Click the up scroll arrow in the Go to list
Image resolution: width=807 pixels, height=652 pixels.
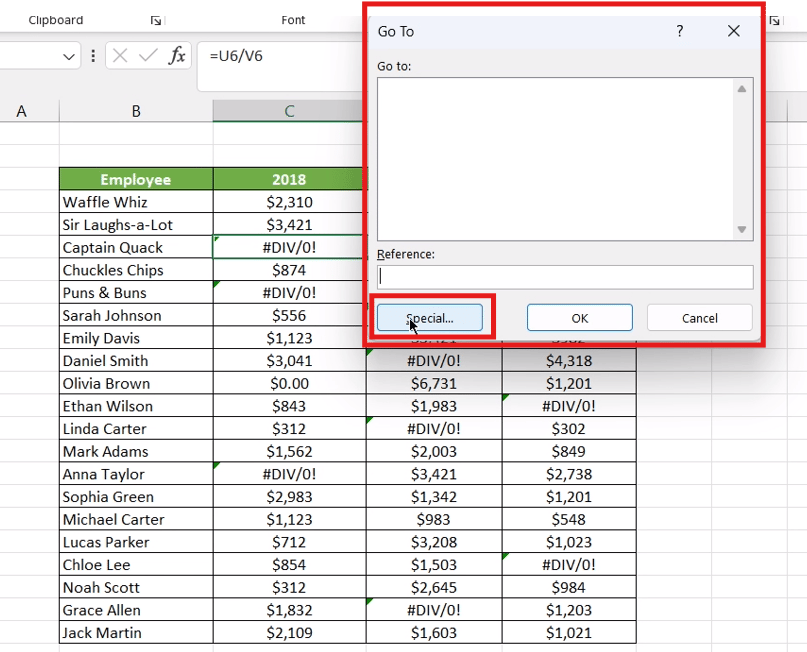[742, 88]
